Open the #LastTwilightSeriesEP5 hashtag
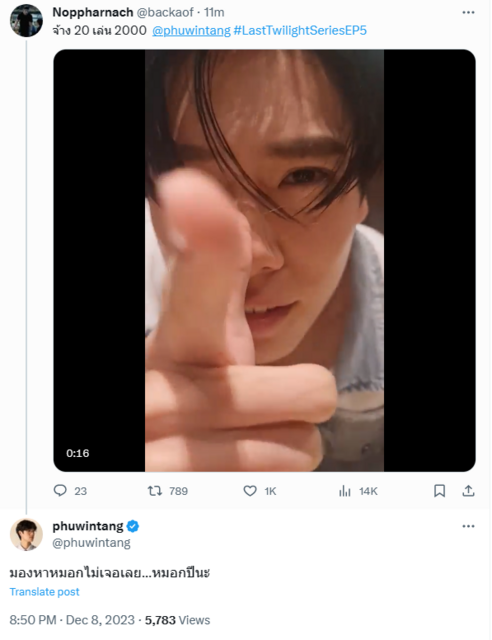The width and height of the screenshot is (492, 640). click(300, 31)
